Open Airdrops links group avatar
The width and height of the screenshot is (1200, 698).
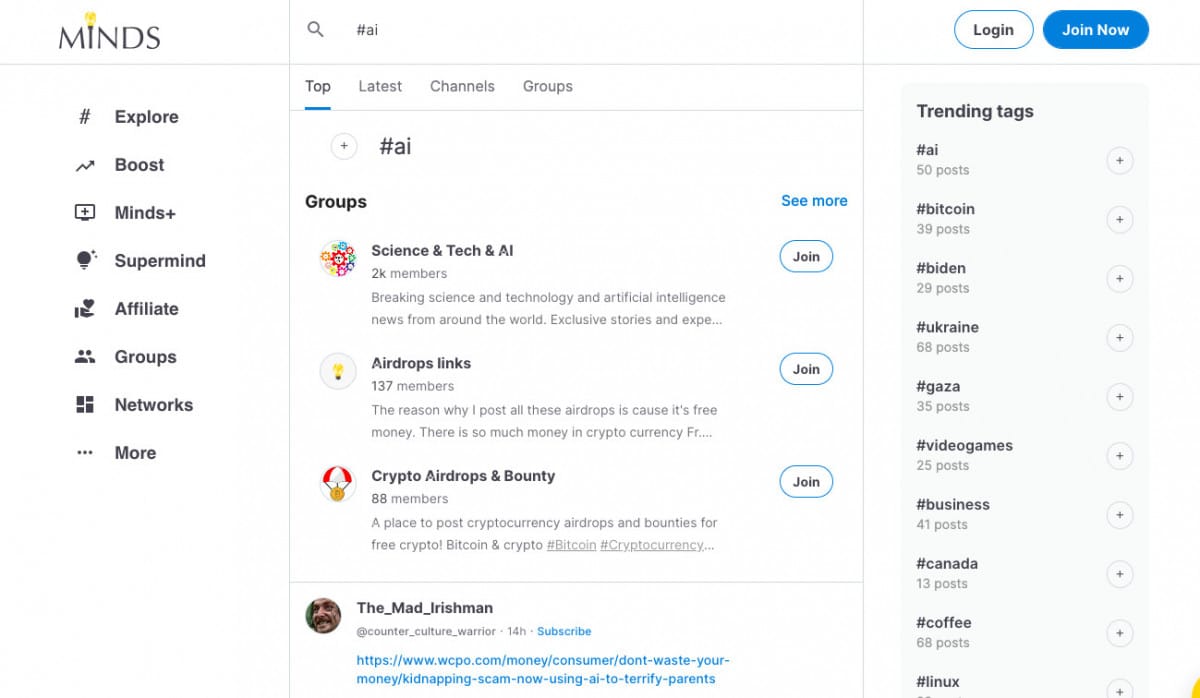[338, 371]
